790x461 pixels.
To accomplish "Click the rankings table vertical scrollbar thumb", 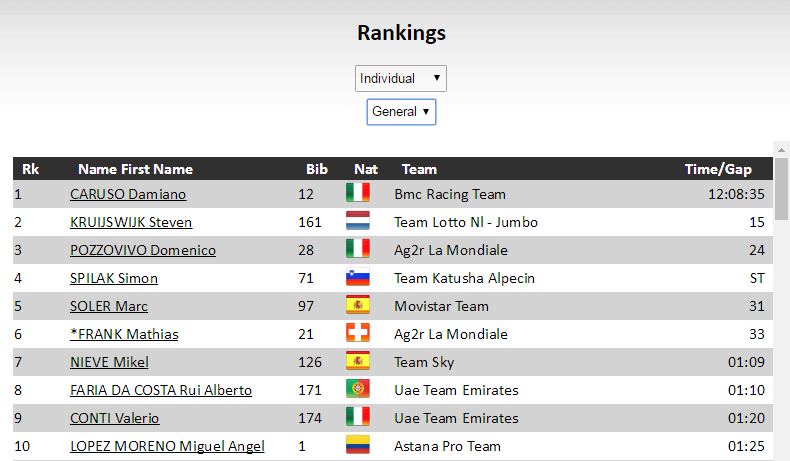I will click(x=781, y=188).
